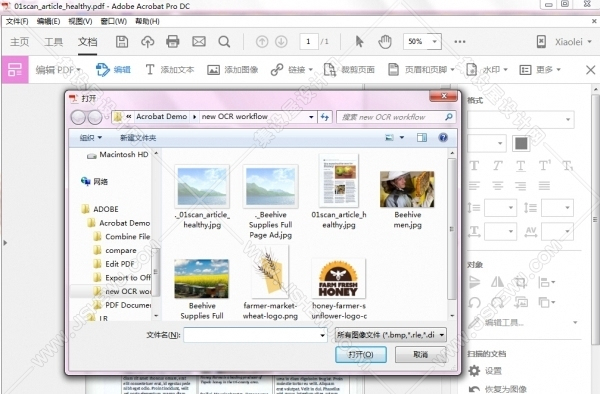Click the gray text color swatch

521,143
